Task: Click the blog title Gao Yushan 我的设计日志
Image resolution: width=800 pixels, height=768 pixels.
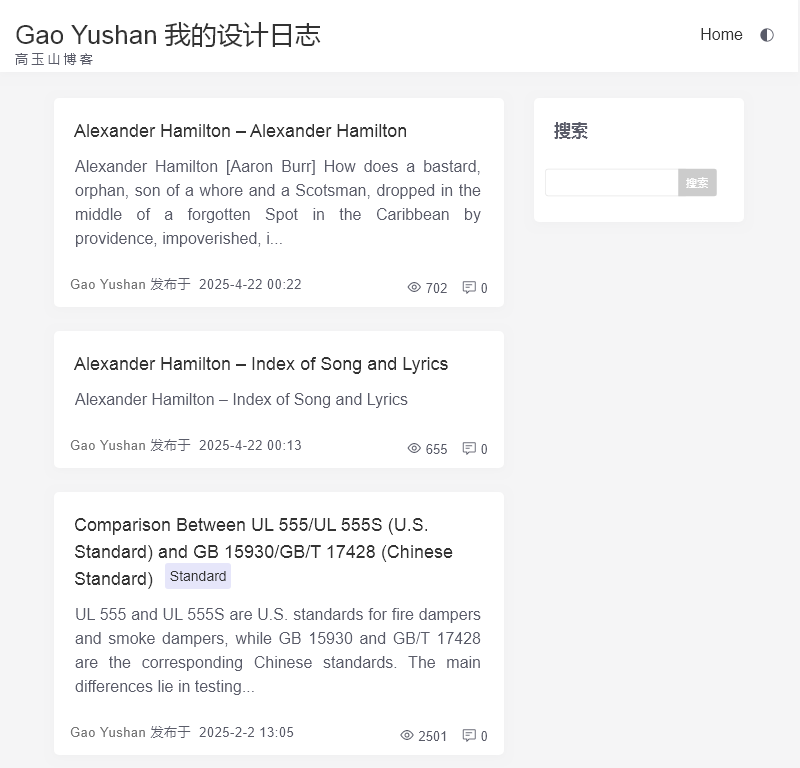Action: coord(167,35)
